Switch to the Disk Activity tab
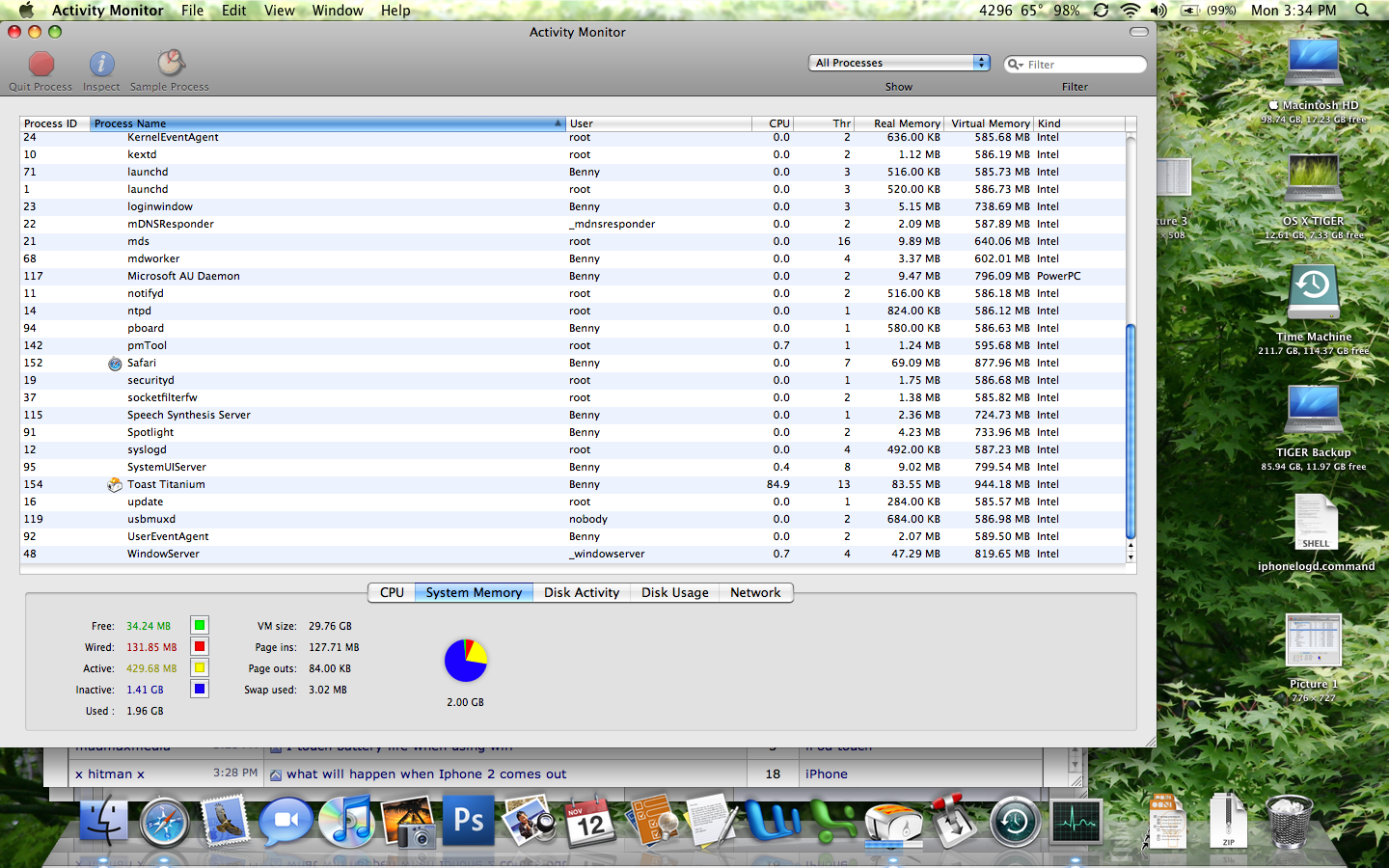Image resolution: width=1389 pixels, height=868 pixels. [582, 592]
